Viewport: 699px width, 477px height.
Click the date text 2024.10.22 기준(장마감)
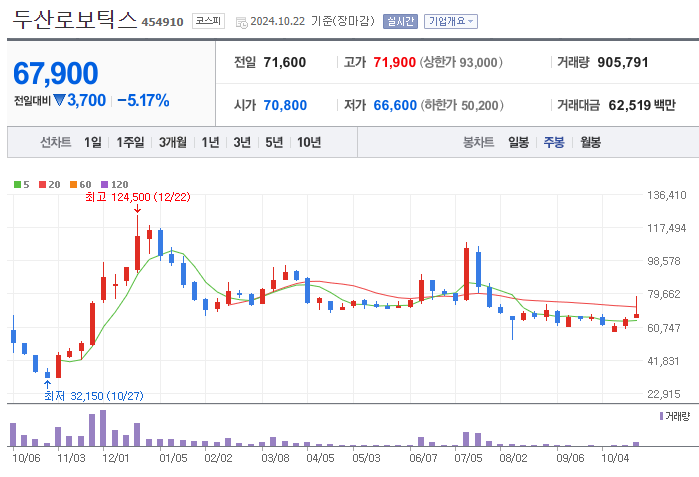click(x=312, y=21)
